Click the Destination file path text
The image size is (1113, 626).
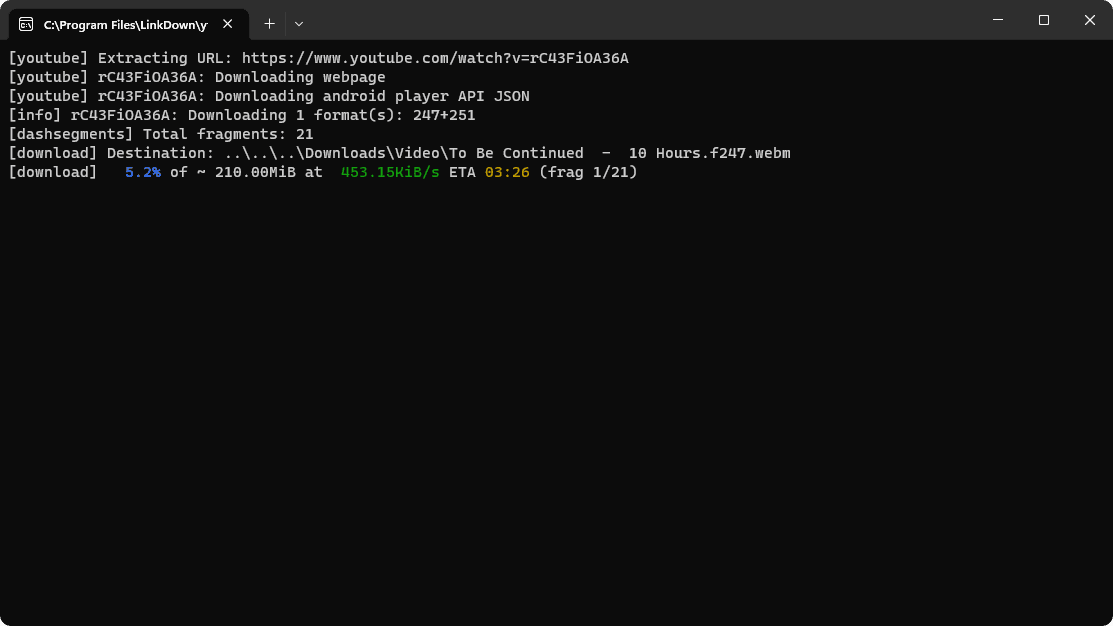pyautogui.click(x=507, y=154)
